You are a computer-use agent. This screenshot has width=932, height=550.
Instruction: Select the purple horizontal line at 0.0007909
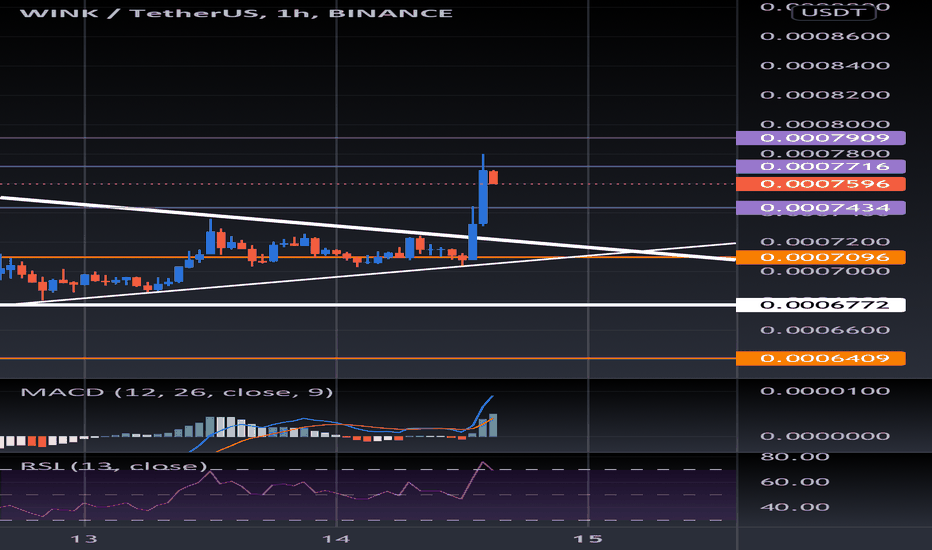click(x=368, y=138)
